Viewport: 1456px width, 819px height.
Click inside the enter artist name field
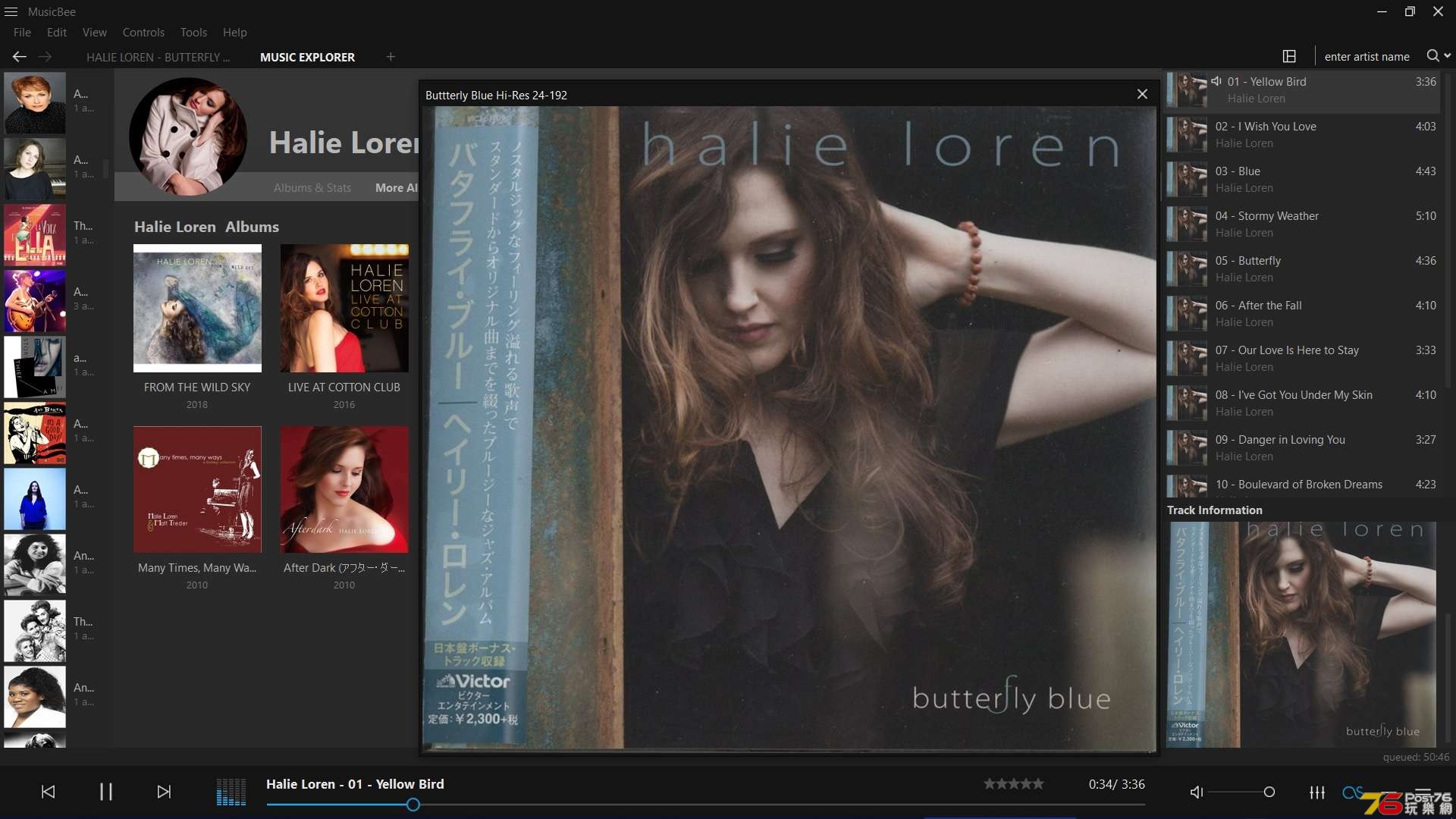coord(1367,57)
